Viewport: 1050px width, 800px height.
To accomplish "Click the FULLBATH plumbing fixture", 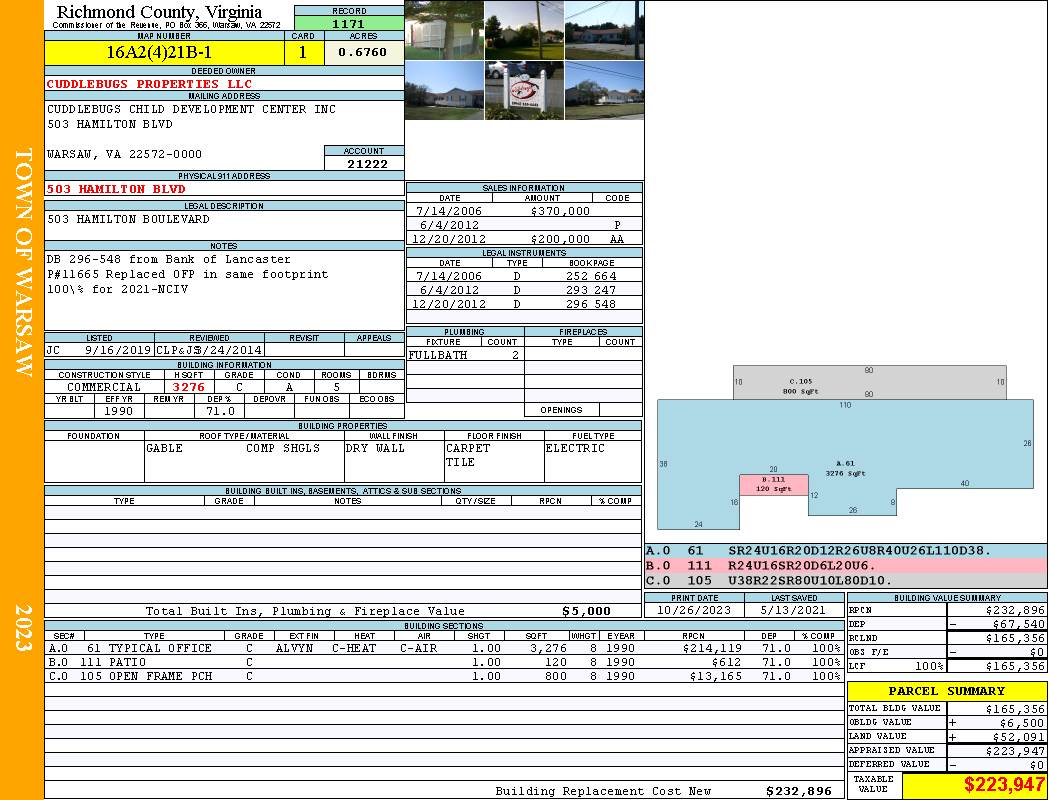I will click(438, 355).
